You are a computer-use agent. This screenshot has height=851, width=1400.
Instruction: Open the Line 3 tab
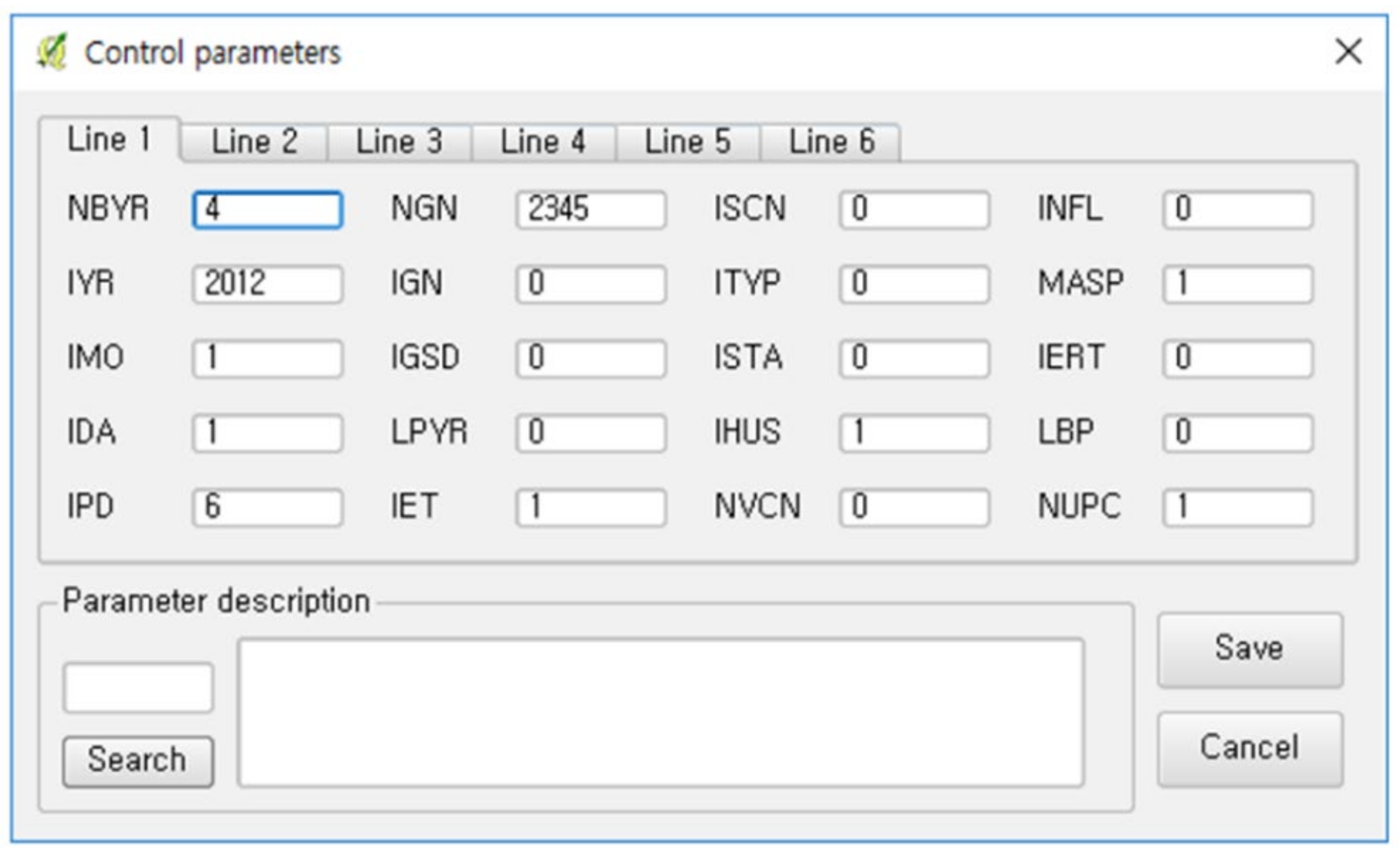click(399, 142)
